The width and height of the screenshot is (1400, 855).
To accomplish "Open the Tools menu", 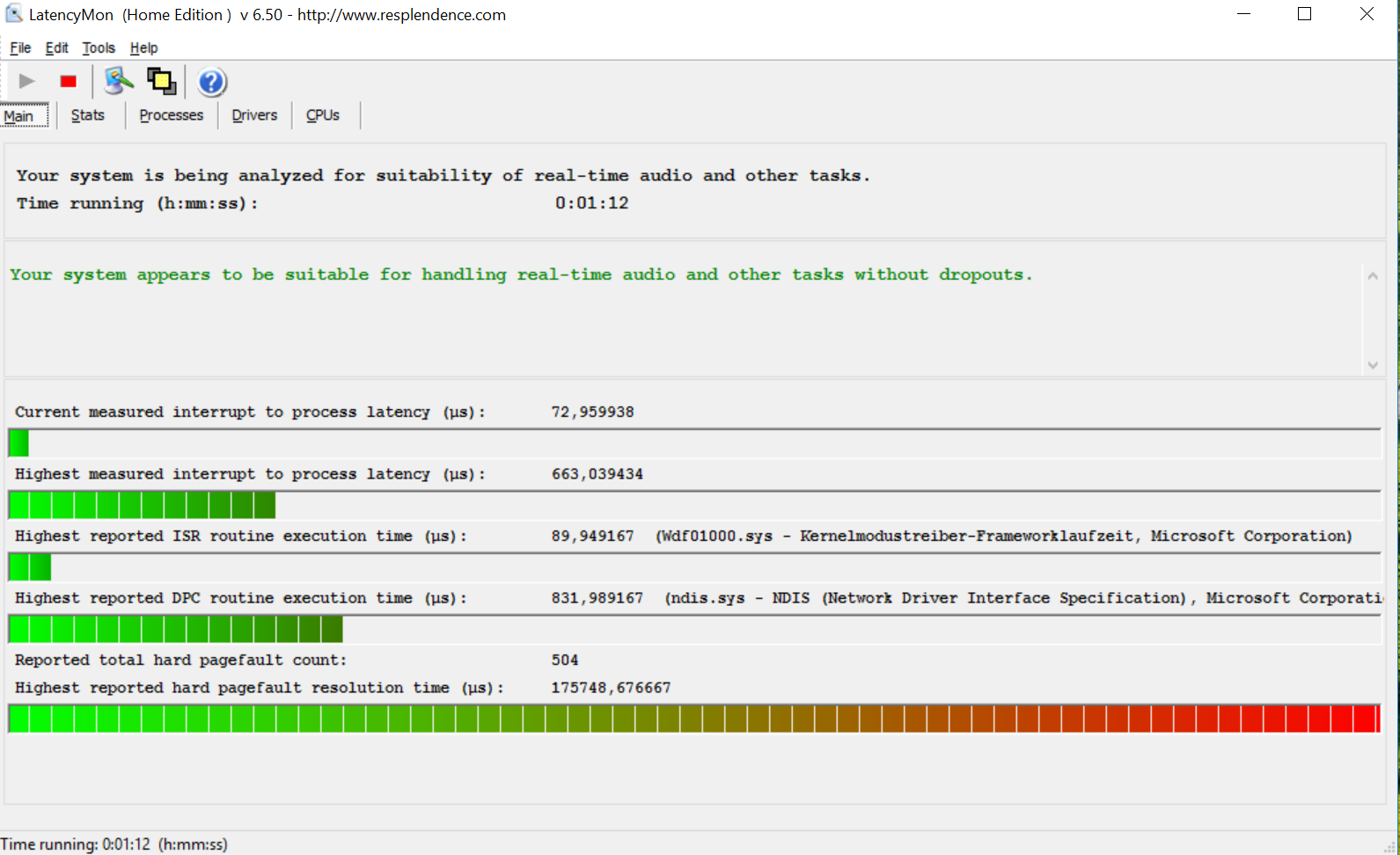I will coord(99,48).
